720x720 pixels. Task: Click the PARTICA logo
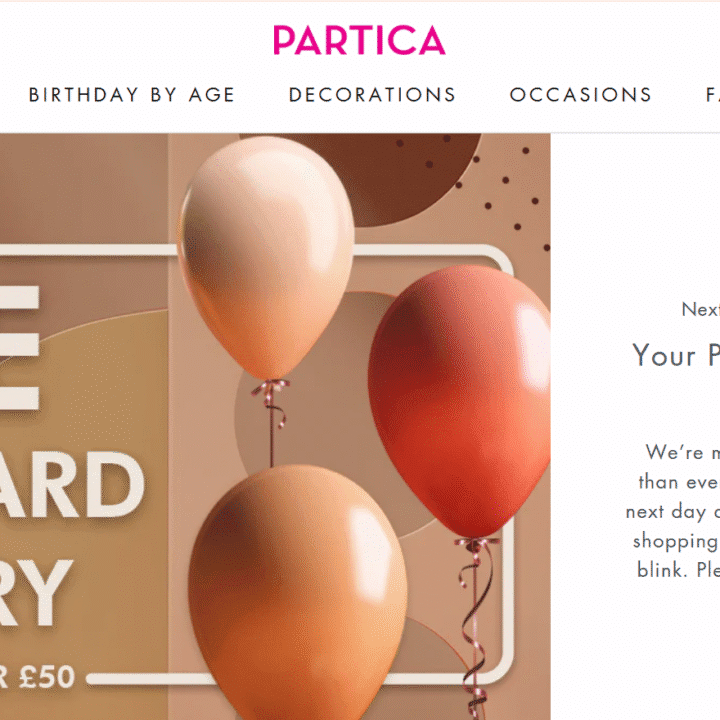tap(359, 41)
